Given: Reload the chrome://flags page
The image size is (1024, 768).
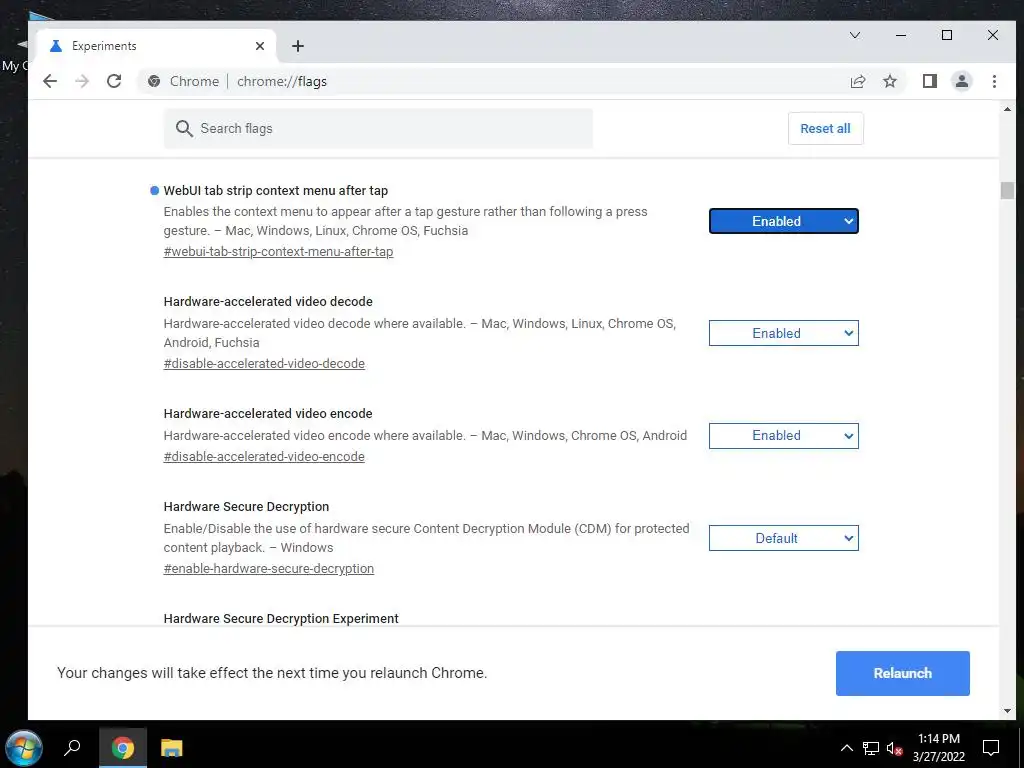Looking at the screenshot, I should click(x=114, y=81).
